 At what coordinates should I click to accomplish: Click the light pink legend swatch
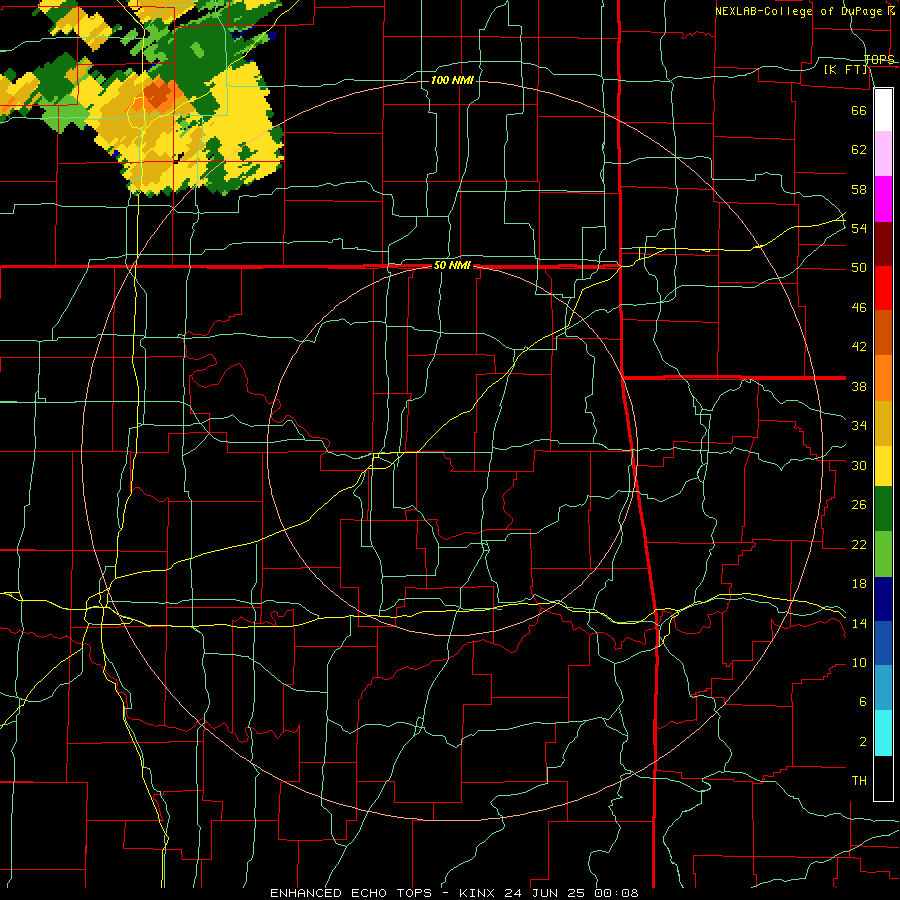coord(883,154)
